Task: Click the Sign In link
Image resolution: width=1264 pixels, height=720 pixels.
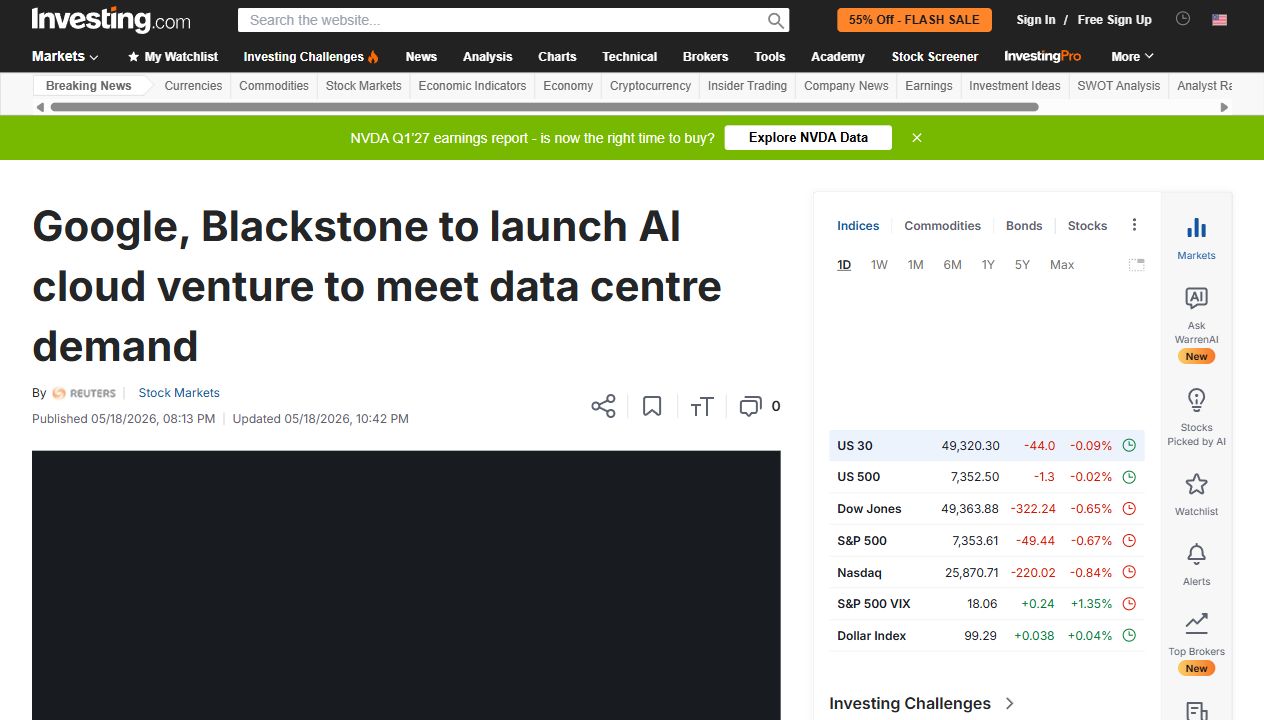Action: pos(1036,20)
